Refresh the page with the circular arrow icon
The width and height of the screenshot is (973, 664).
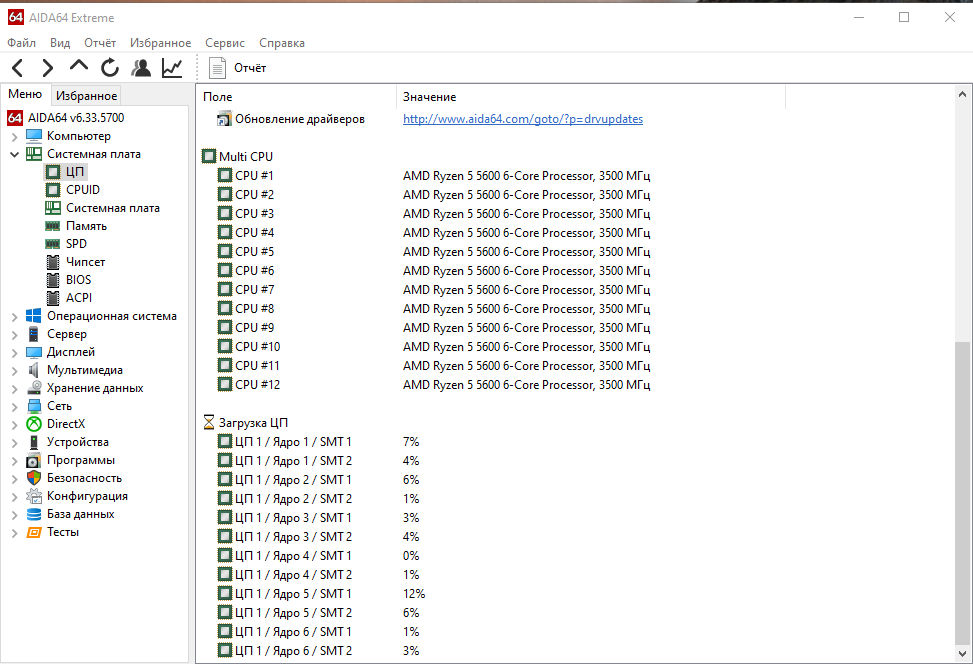110,68
